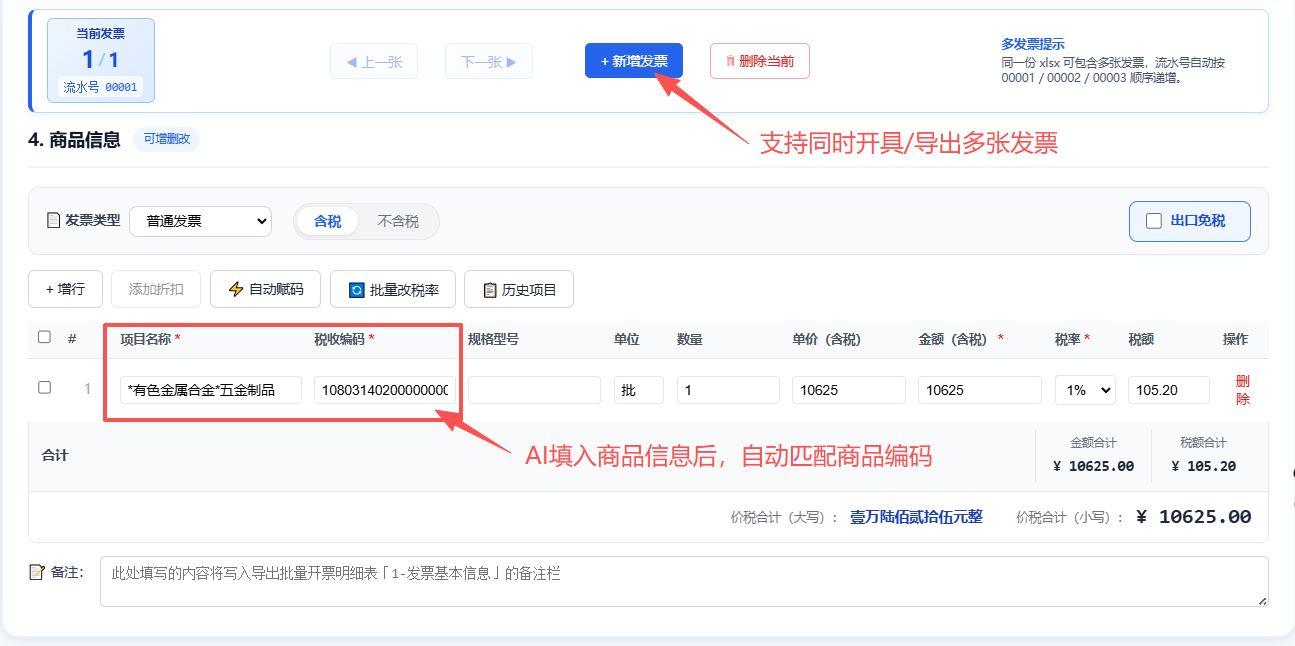Select the 不含税 toggle option

tap(398, 222)
